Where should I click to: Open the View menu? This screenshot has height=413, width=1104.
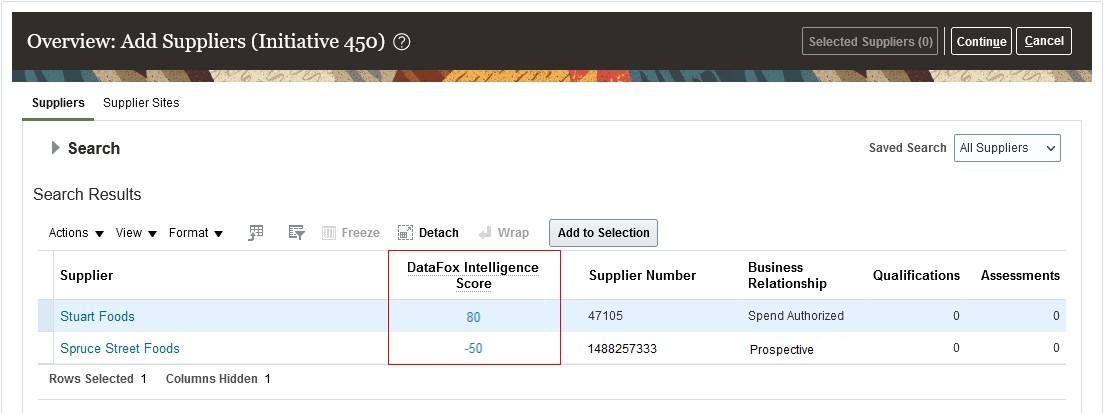click(x=136, y=233)
